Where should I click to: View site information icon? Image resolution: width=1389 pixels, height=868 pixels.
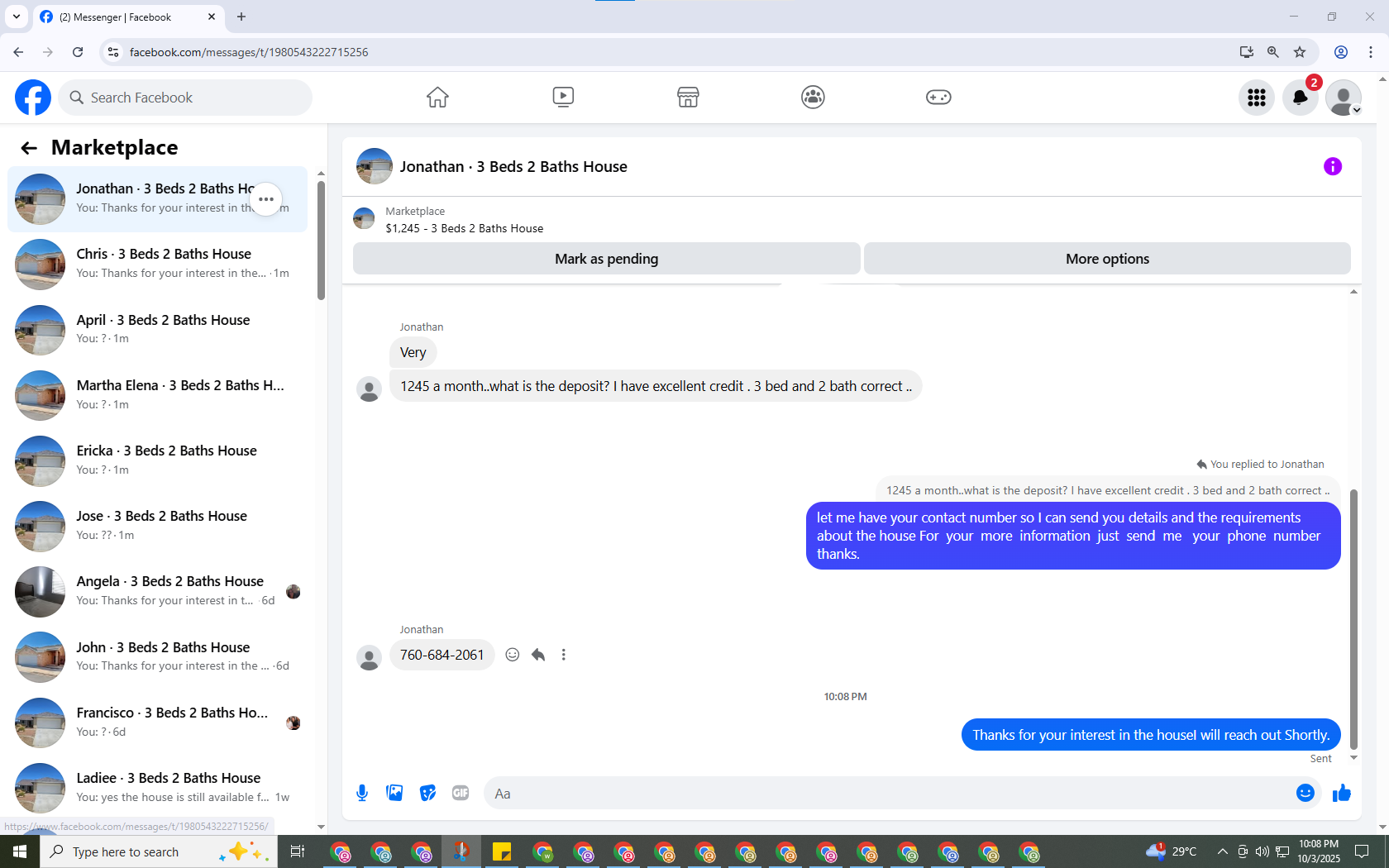[x=113, y=52]
